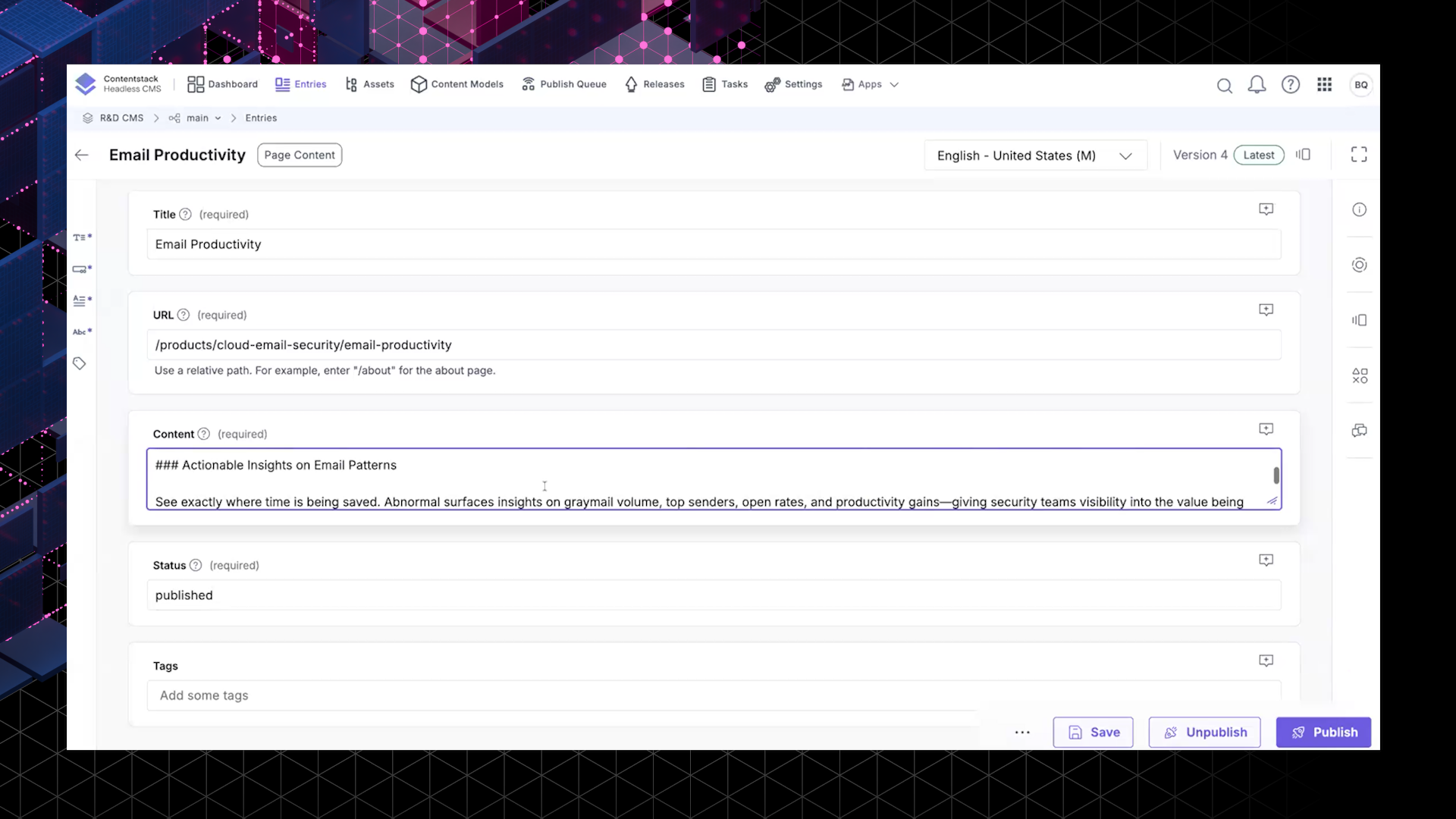Click the Contentstack logo icon
This screenshot has height=819, width=1456.
(x=86, y=84)
